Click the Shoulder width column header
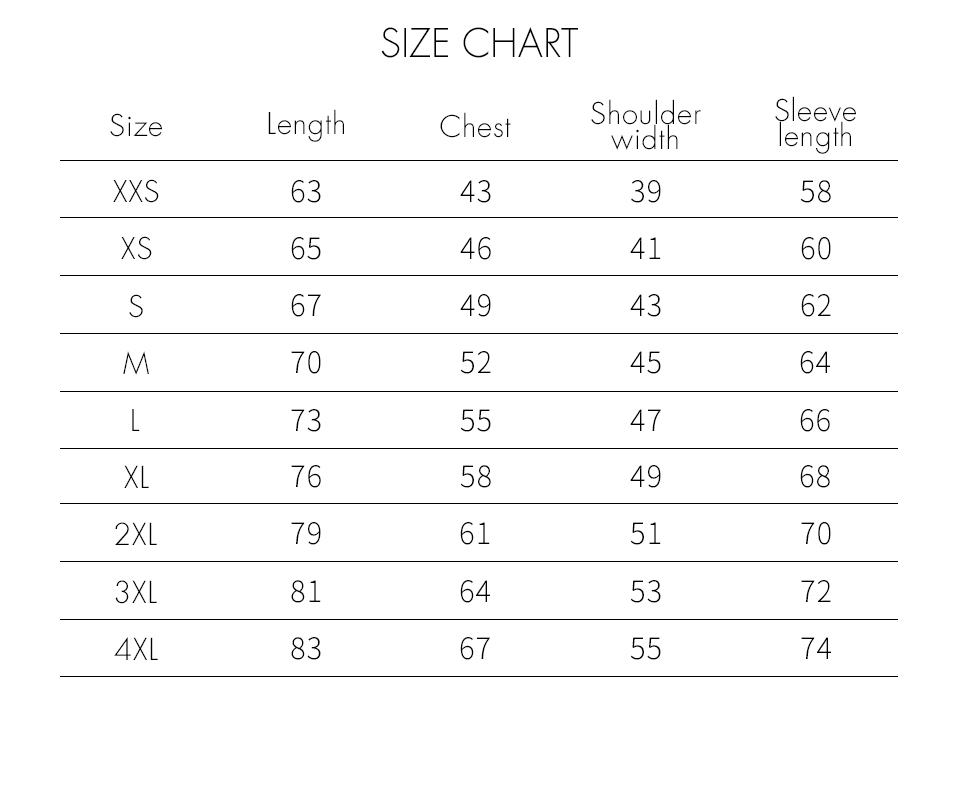The width and height of the screenshot is (960, 808). click(645, 126)
